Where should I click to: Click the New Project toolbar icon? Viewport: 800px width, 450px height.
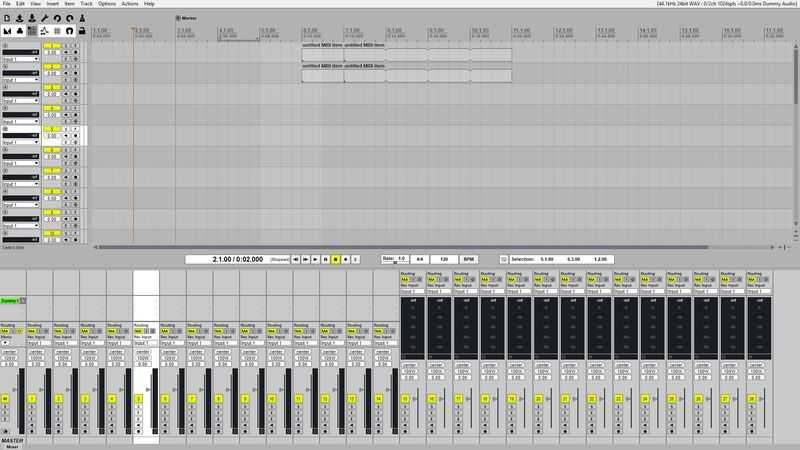tap(7, 18)
